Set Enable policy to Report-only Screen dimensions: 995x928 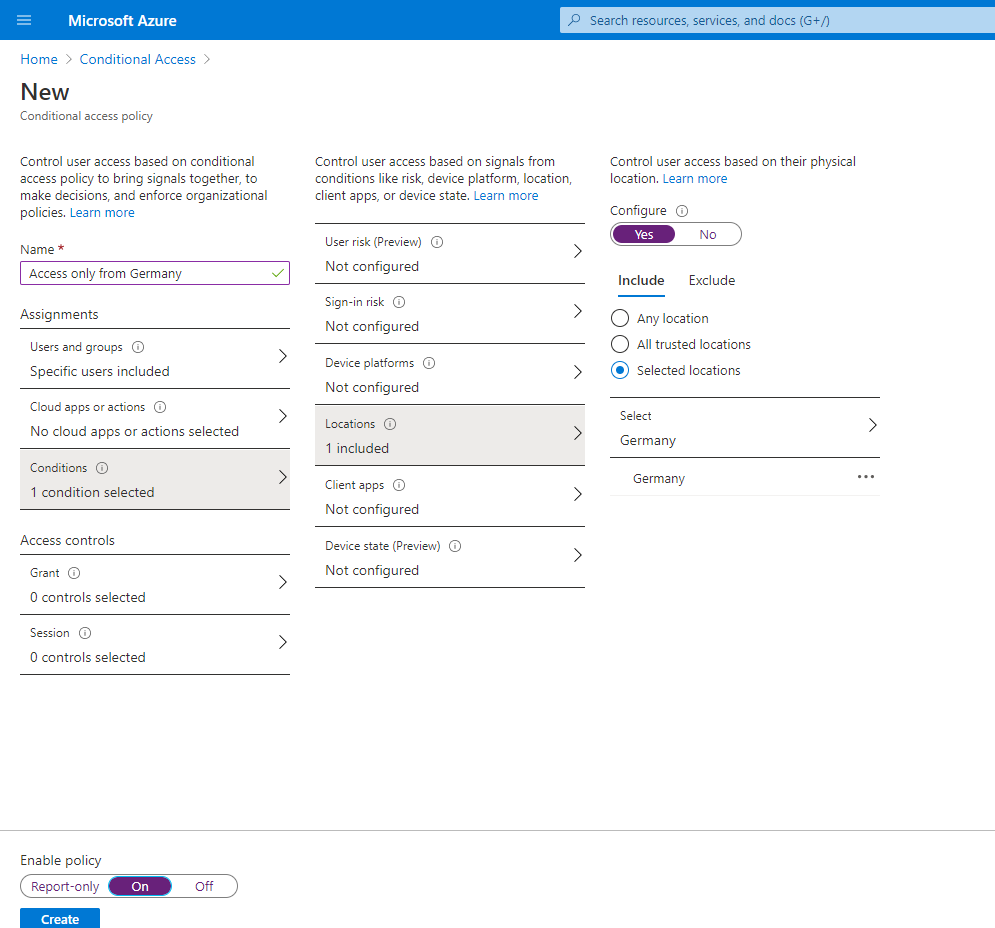coord(65,886)
